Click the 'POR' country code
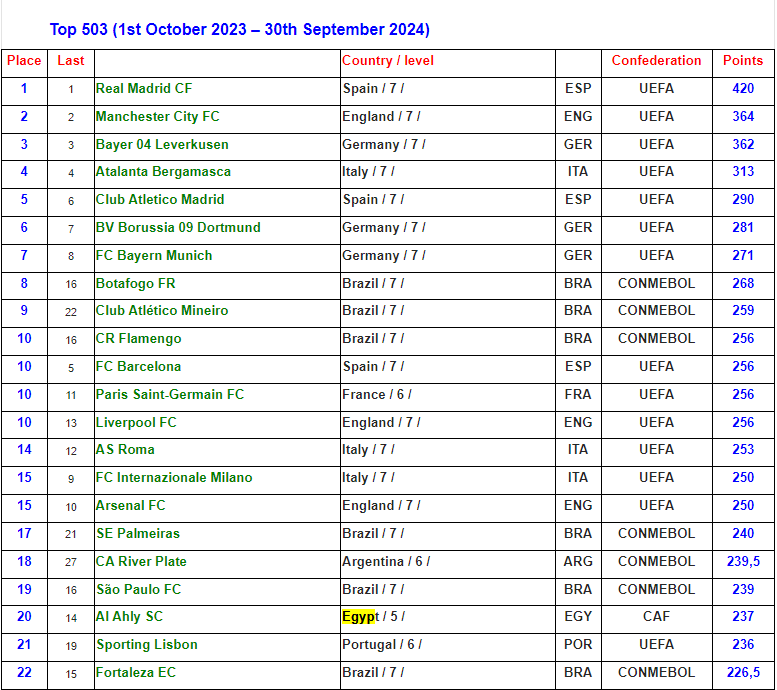 [578, 645]
